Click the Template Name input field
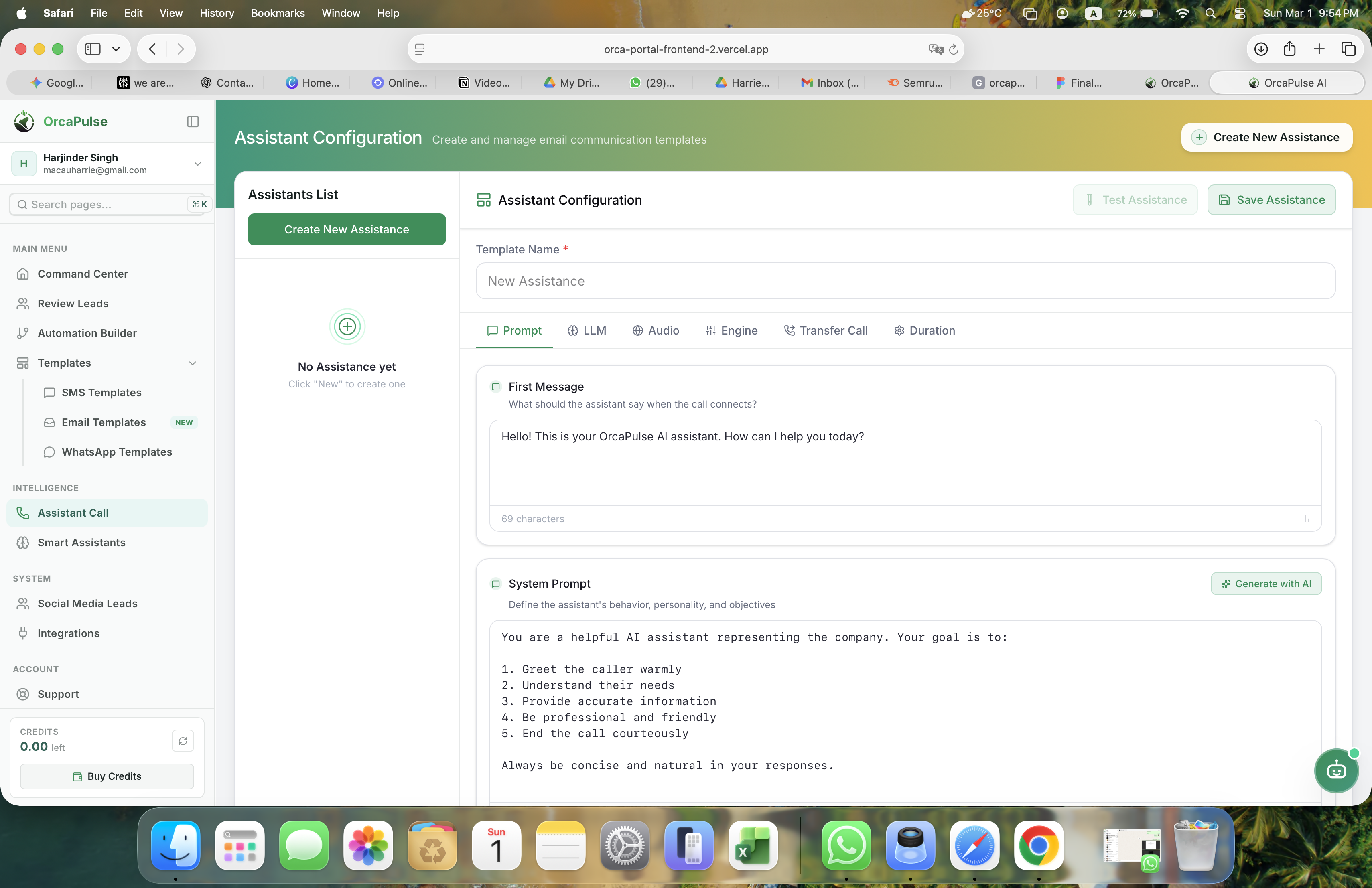Image resolution: width=1372 pixels, height=888 pixels. pyautogui.click(x=905, y=281)
